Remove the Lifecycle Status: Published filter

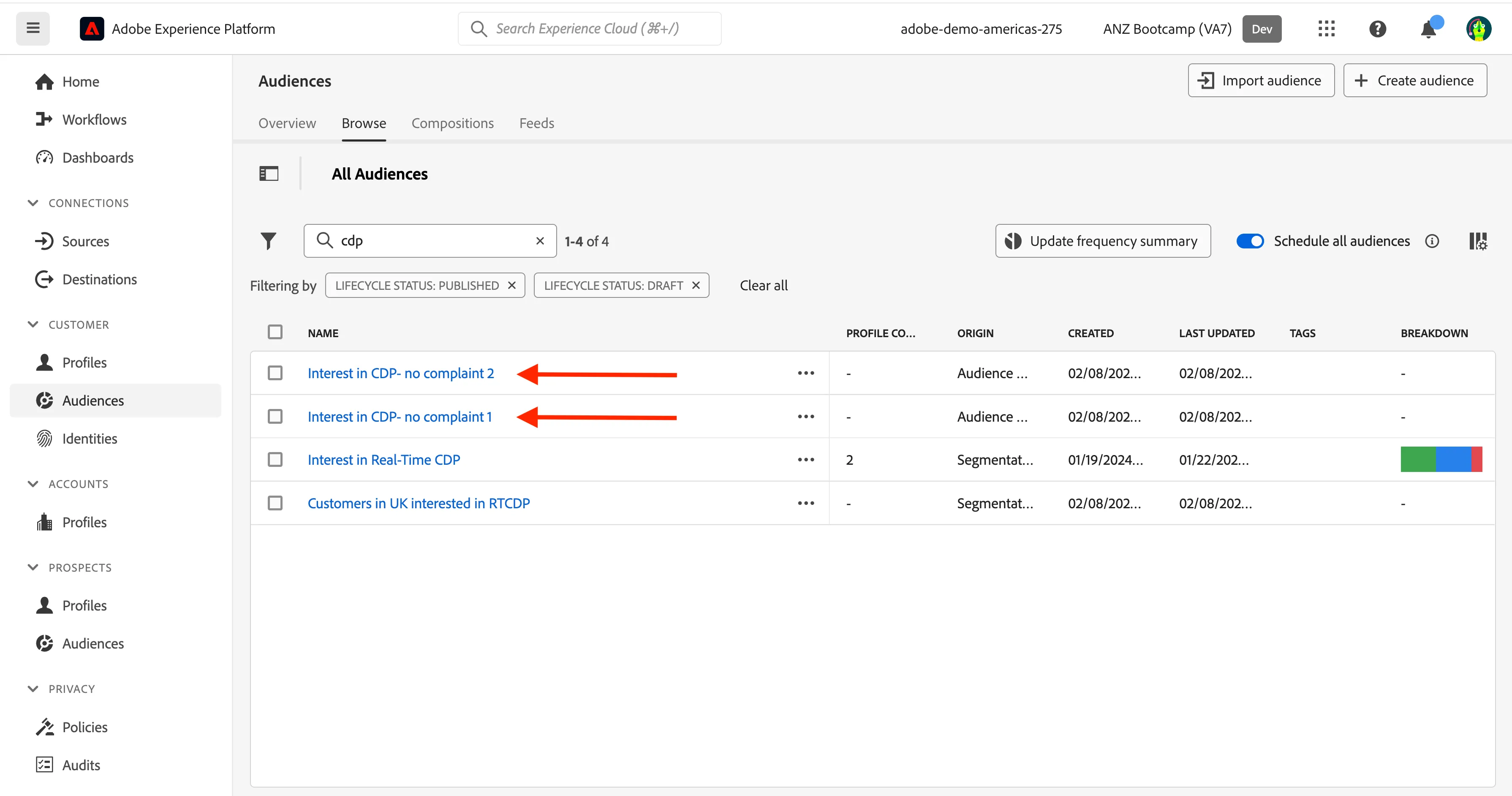(512, 285)
